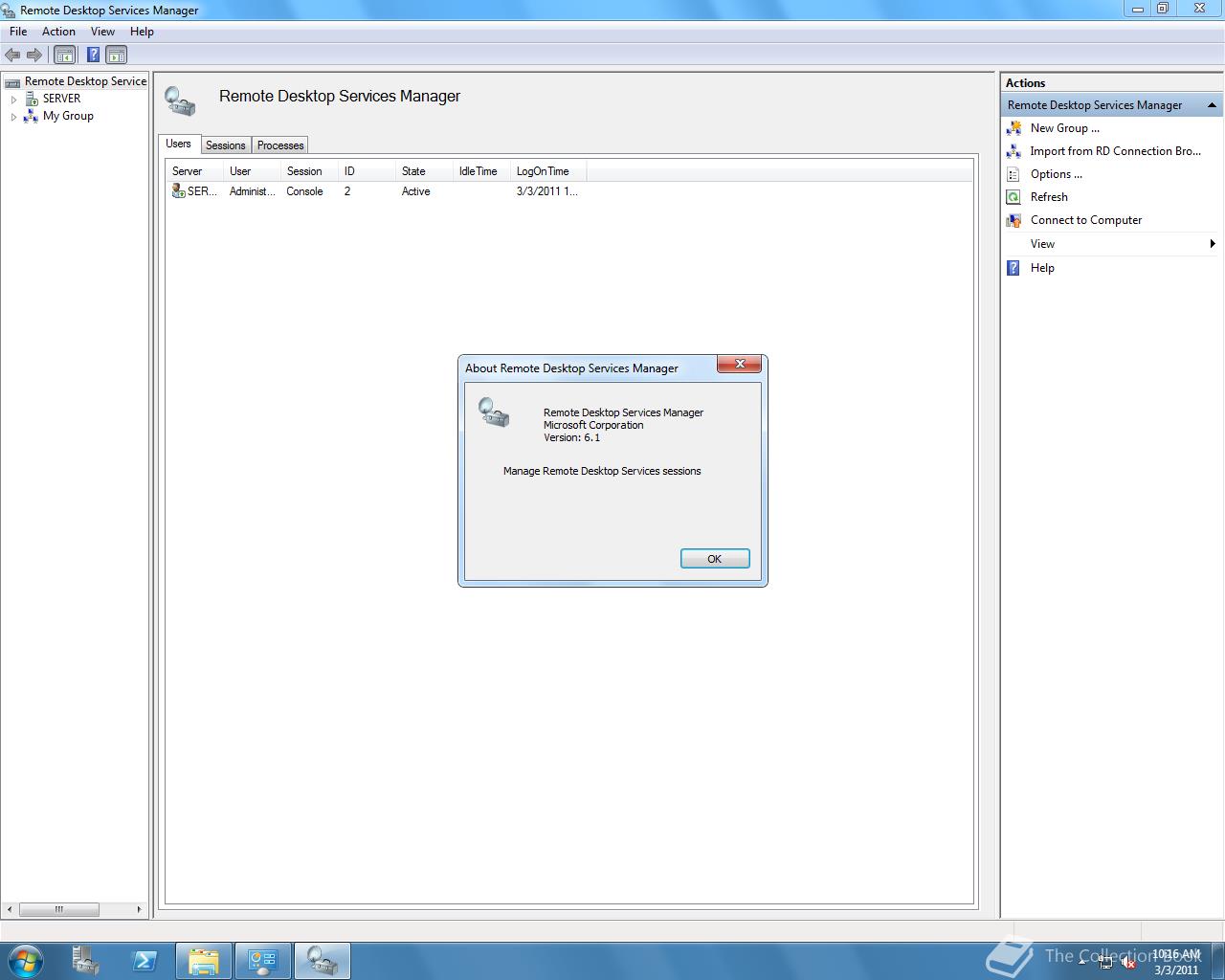Launch PowerShell from the taskbar
Viewport: 1225px width, 980px height.
[x=145, y=961]
